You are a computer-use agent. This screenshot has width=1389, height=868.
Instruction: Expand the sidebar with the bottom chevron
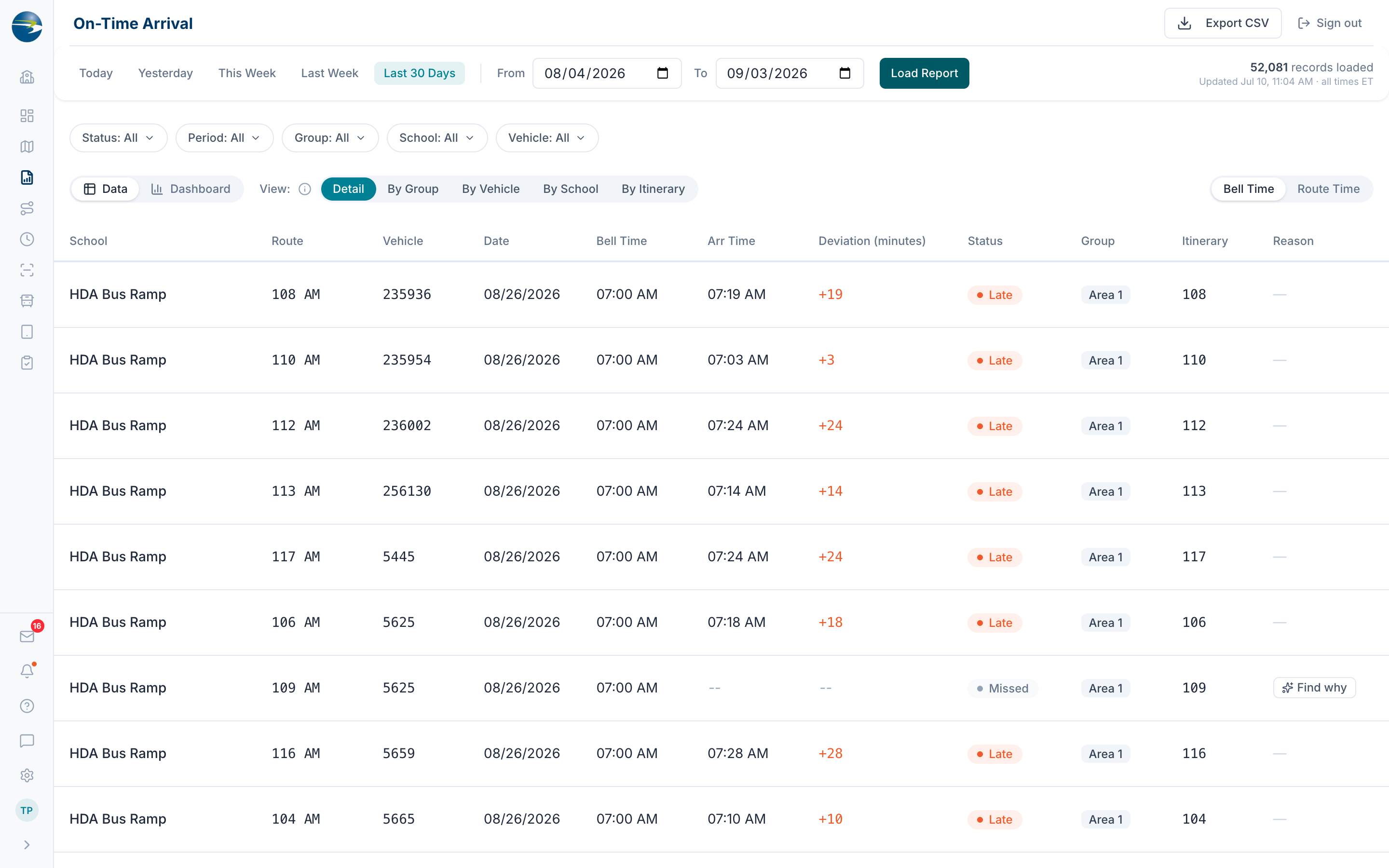[27, 845]
